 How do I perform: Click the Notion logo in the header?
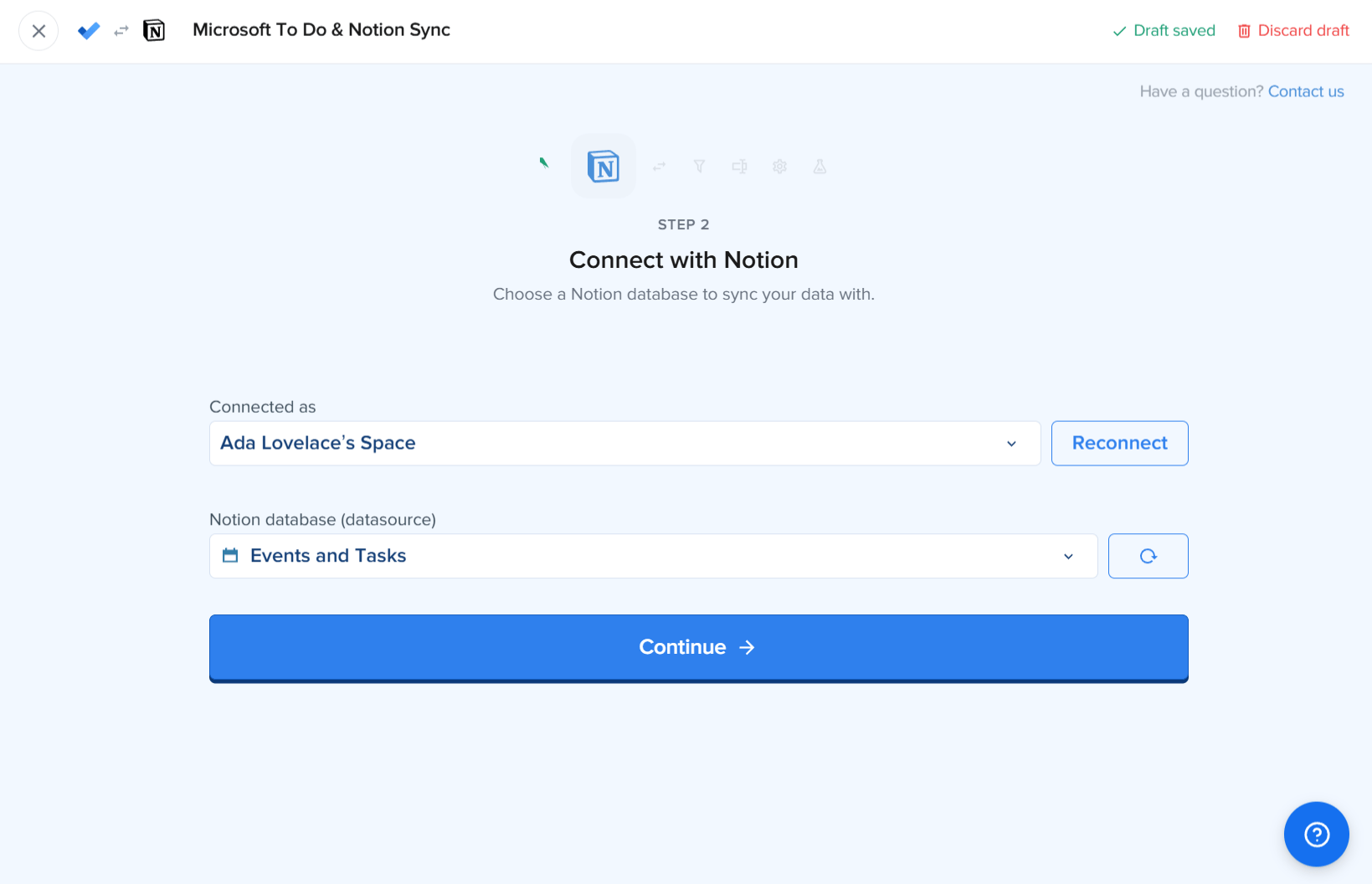click(154, 31)
